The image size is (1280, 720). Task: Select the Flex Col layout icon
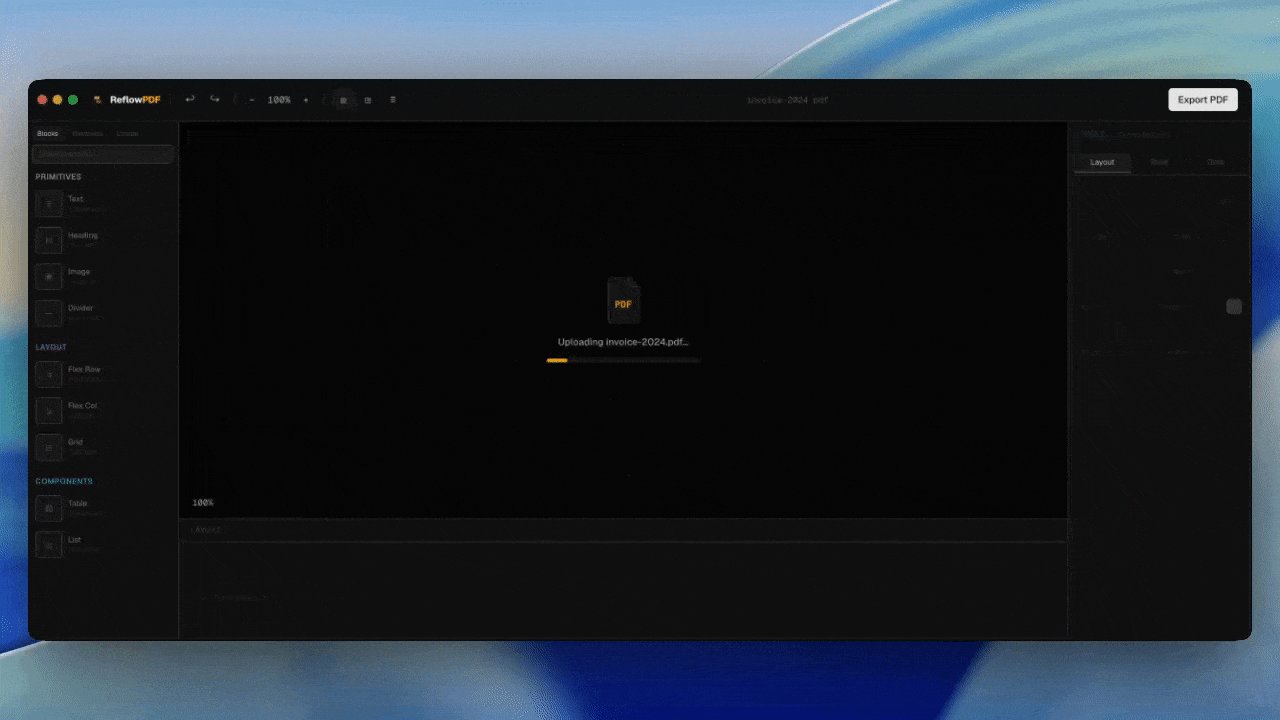[x=49, y=410]
